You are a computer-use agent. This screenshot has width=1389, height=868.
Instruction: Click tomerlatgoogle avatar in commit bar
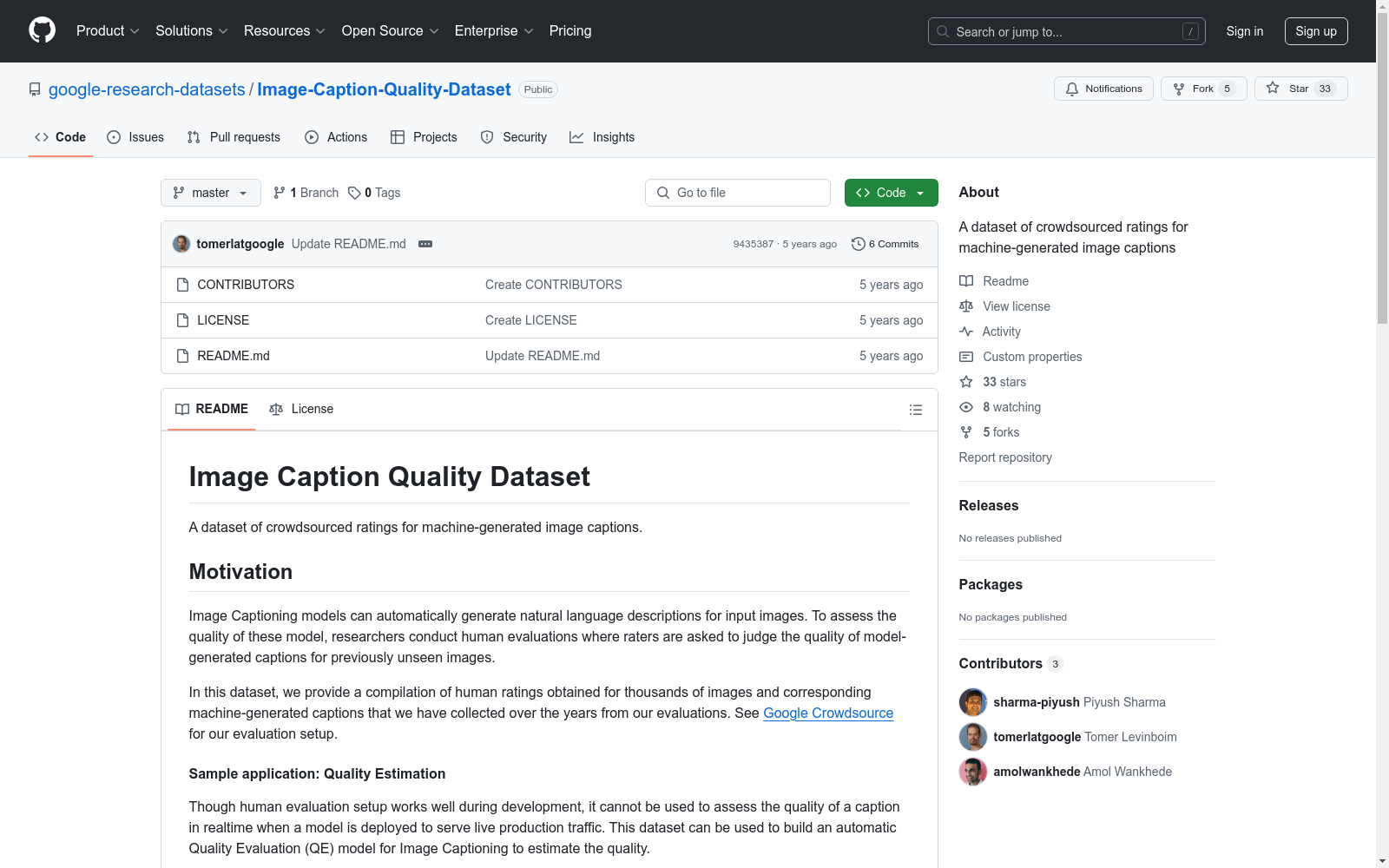(181, 244)
